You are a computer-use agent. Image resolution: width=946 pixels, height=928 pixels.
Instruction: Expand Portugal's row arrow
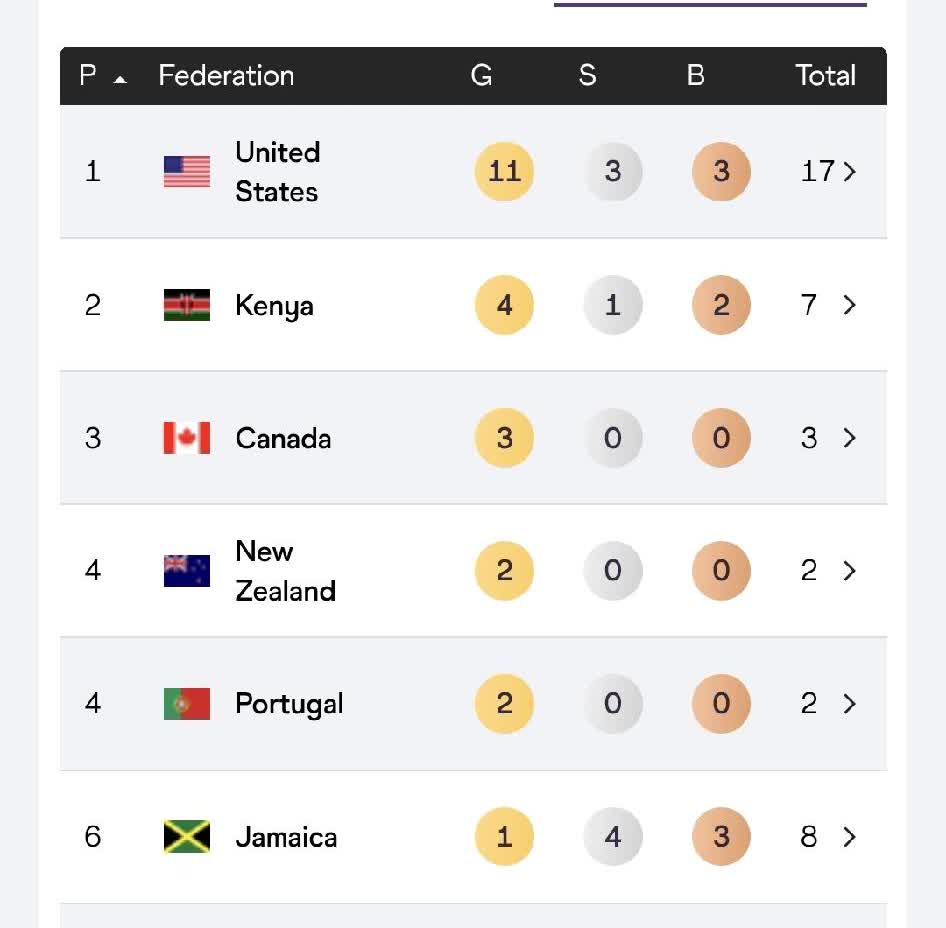click(850, 704)
